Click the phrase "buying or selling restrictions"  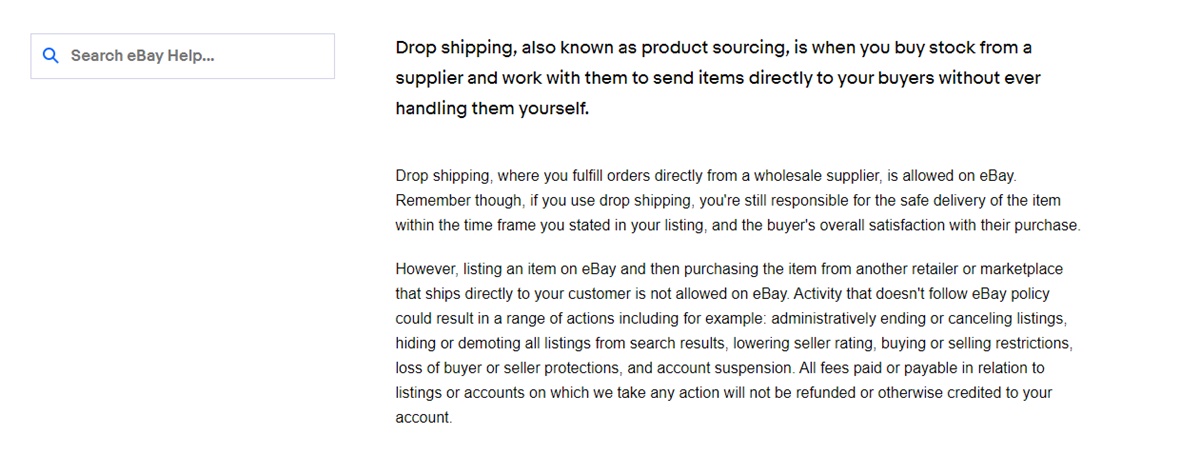point(993,343)
